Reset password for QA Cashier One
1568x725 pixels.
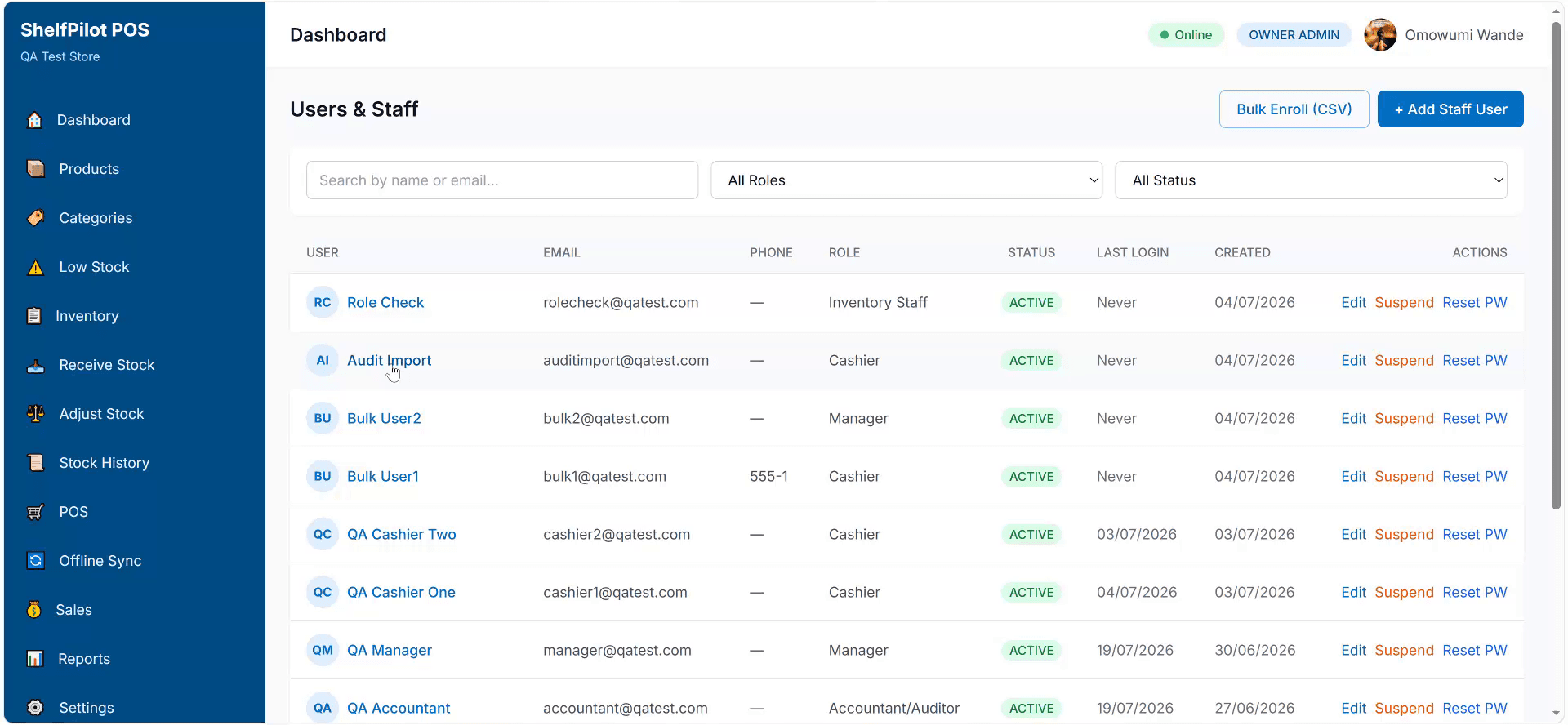click(x=1475, y=592)
